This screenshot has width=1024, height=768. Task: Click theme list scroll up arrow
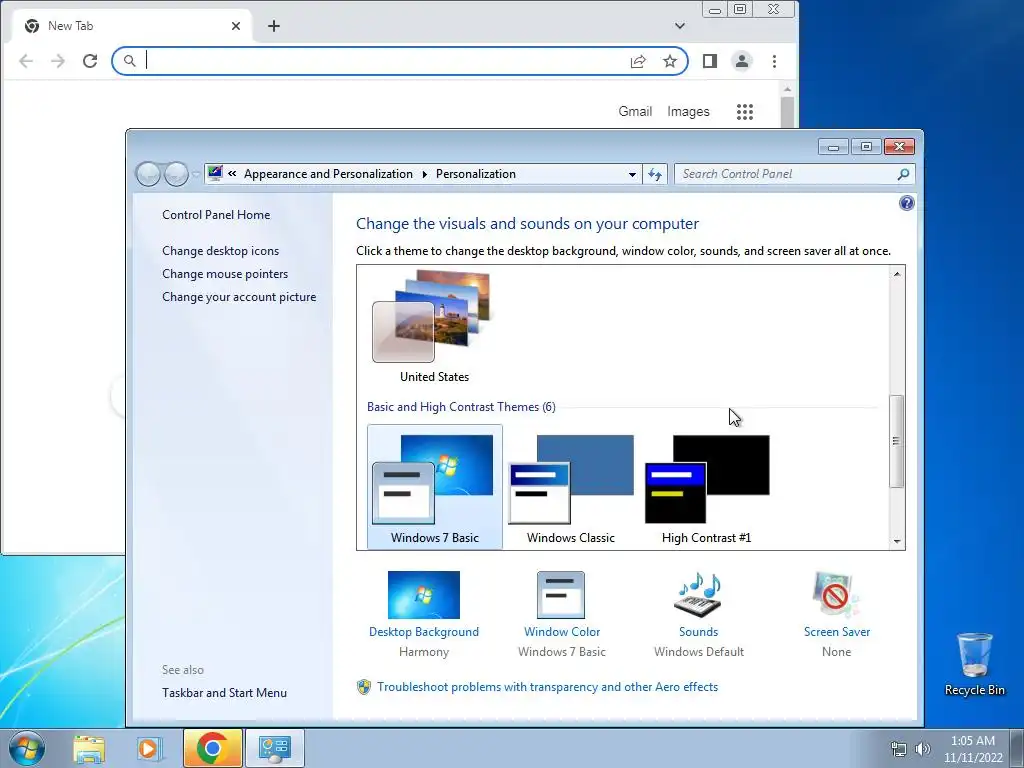[897, 274]
